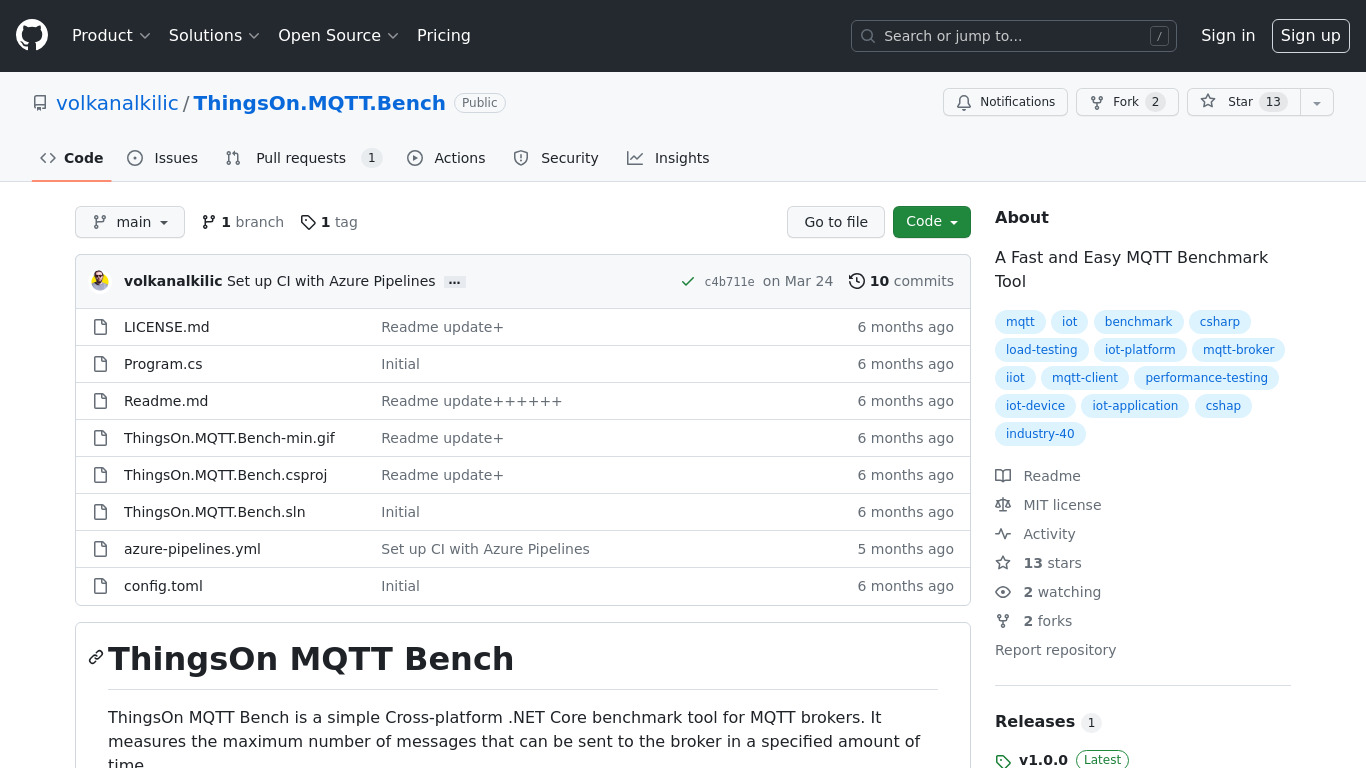Click file icon next to Program.cs
The image size is (1366, 768).
coord(100,364)
